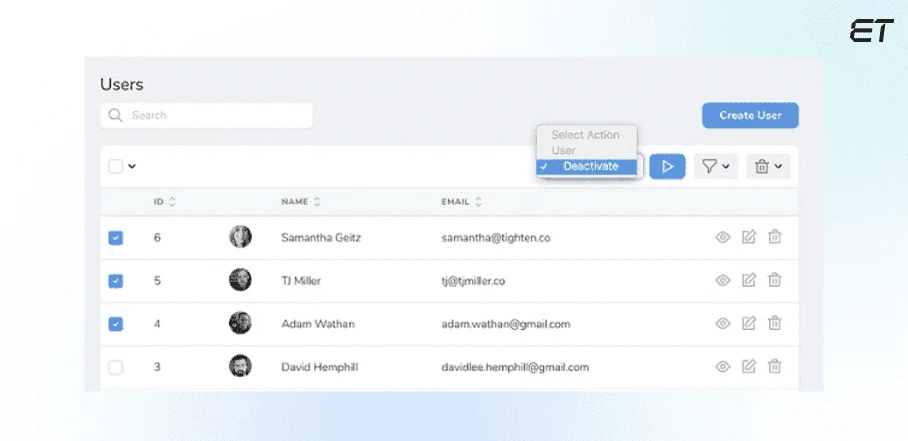Delete Adam Wathan using trash icon
This screenshot has width=908, height=441.
[774, 324]
